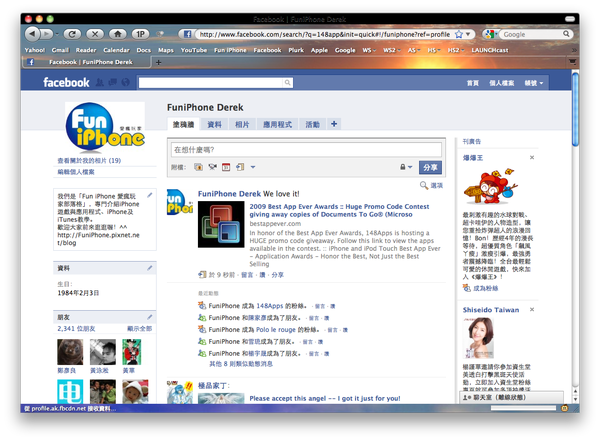The width and height of the screenshot is (600, 441).
Task: Open the tab list icon at right of tab bar
Action: 572,62
